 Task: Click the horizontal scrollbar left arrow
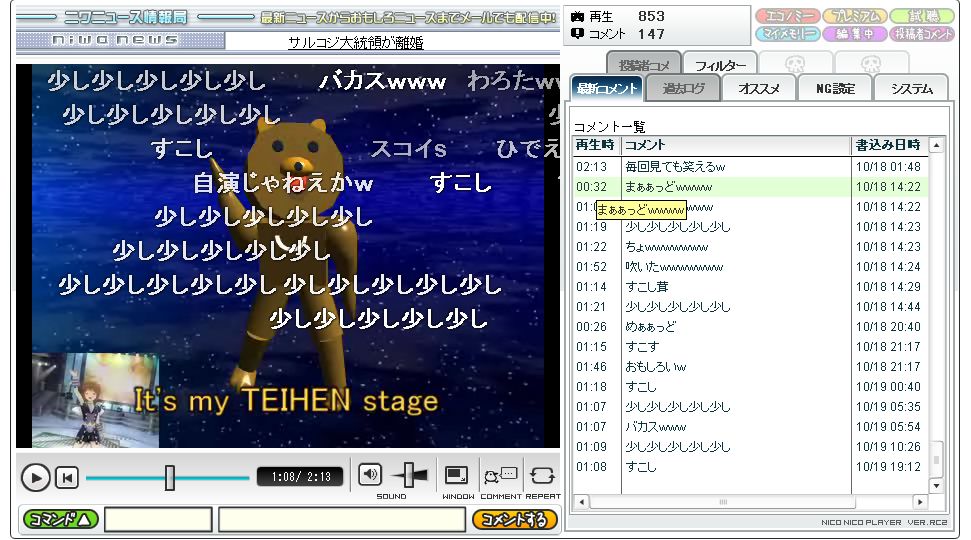point(581,502)
